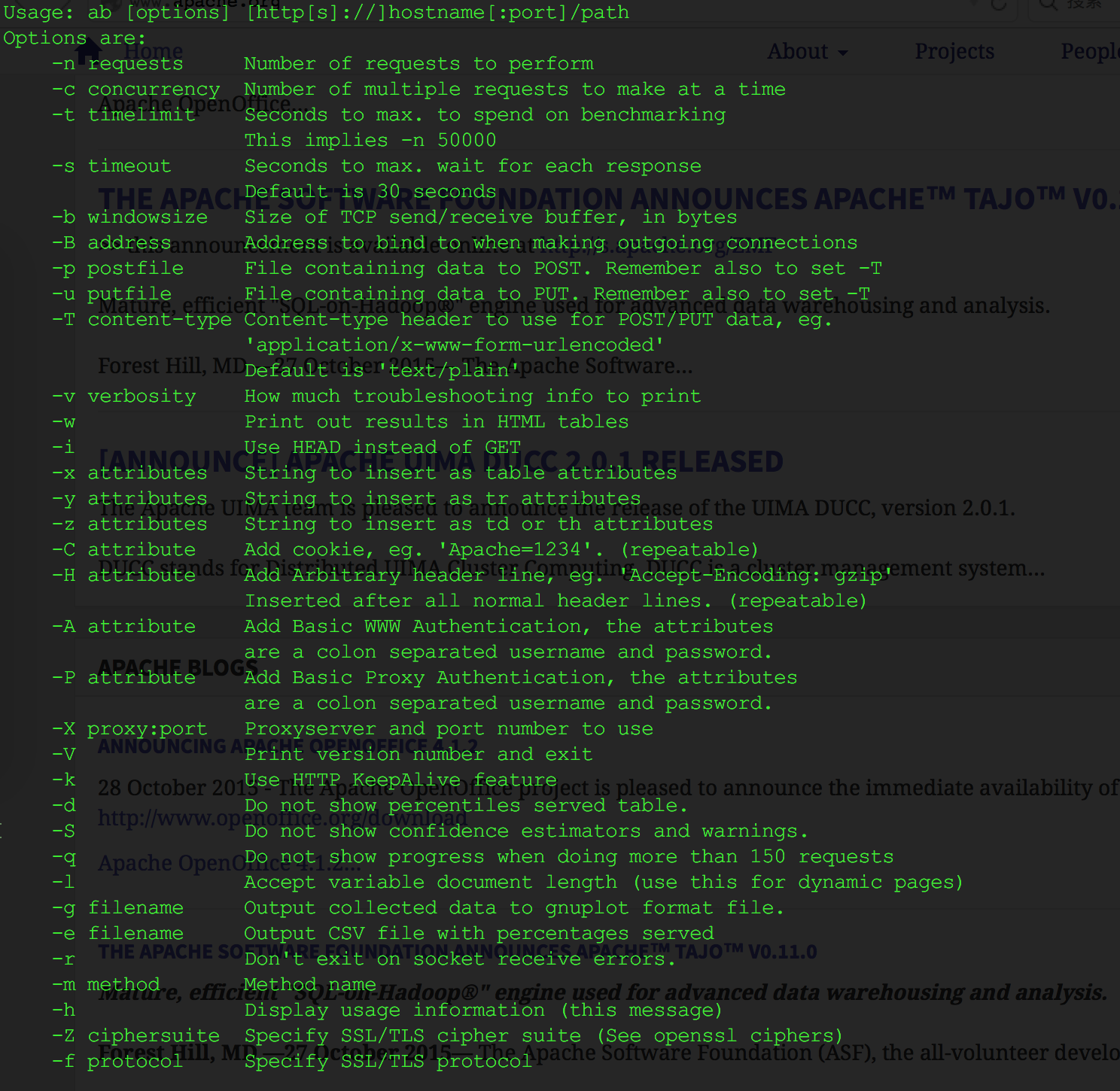Open the Apache Tajo announcement headline
This screenshot has height=1091, width=1120.
tap(608, 199)
